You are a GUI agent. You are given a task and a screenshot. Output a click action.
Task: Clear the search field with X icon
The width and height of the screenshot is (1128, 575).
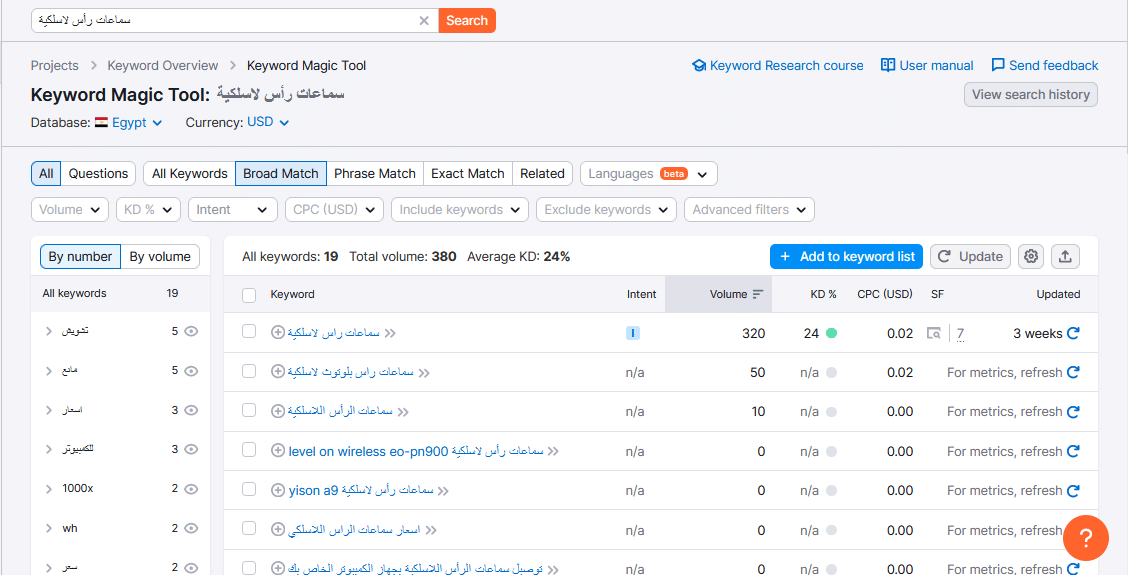click(424, 21)
